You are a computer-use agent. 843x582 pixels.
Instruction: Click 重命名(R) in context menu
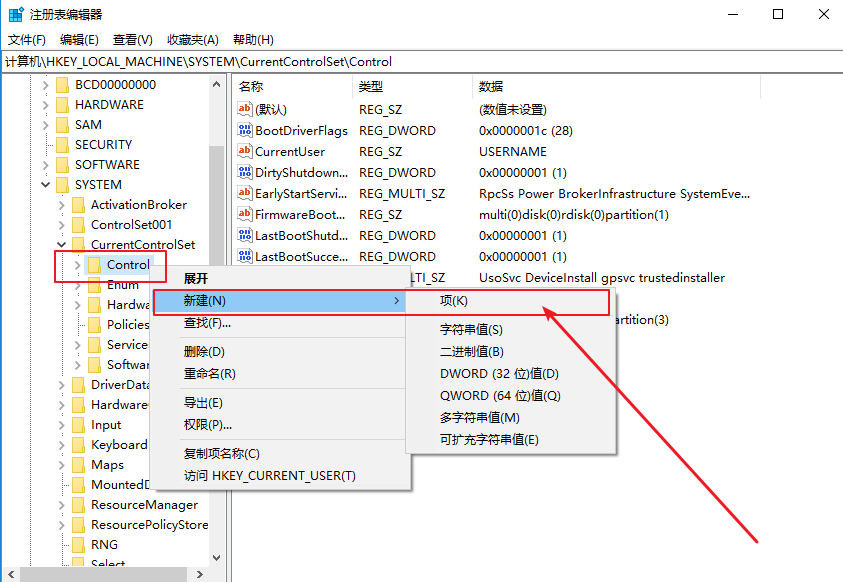tap(209, 373)
